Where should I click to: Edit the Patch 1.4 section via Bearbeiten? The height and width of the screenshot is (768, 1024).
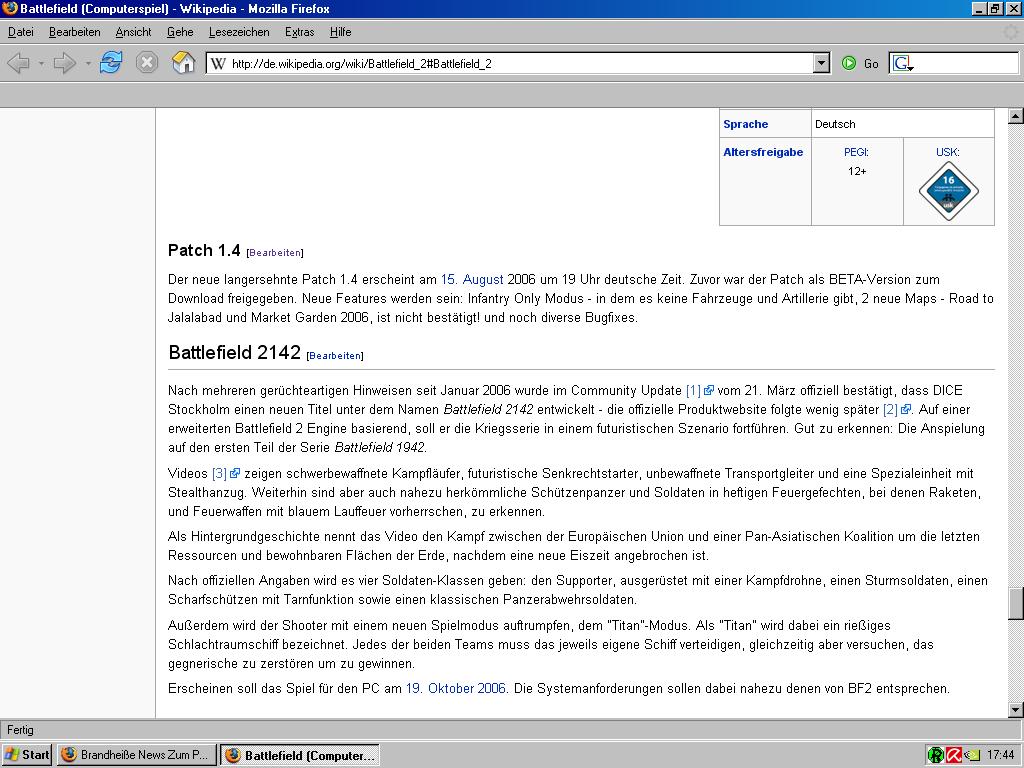coord(275,253)
